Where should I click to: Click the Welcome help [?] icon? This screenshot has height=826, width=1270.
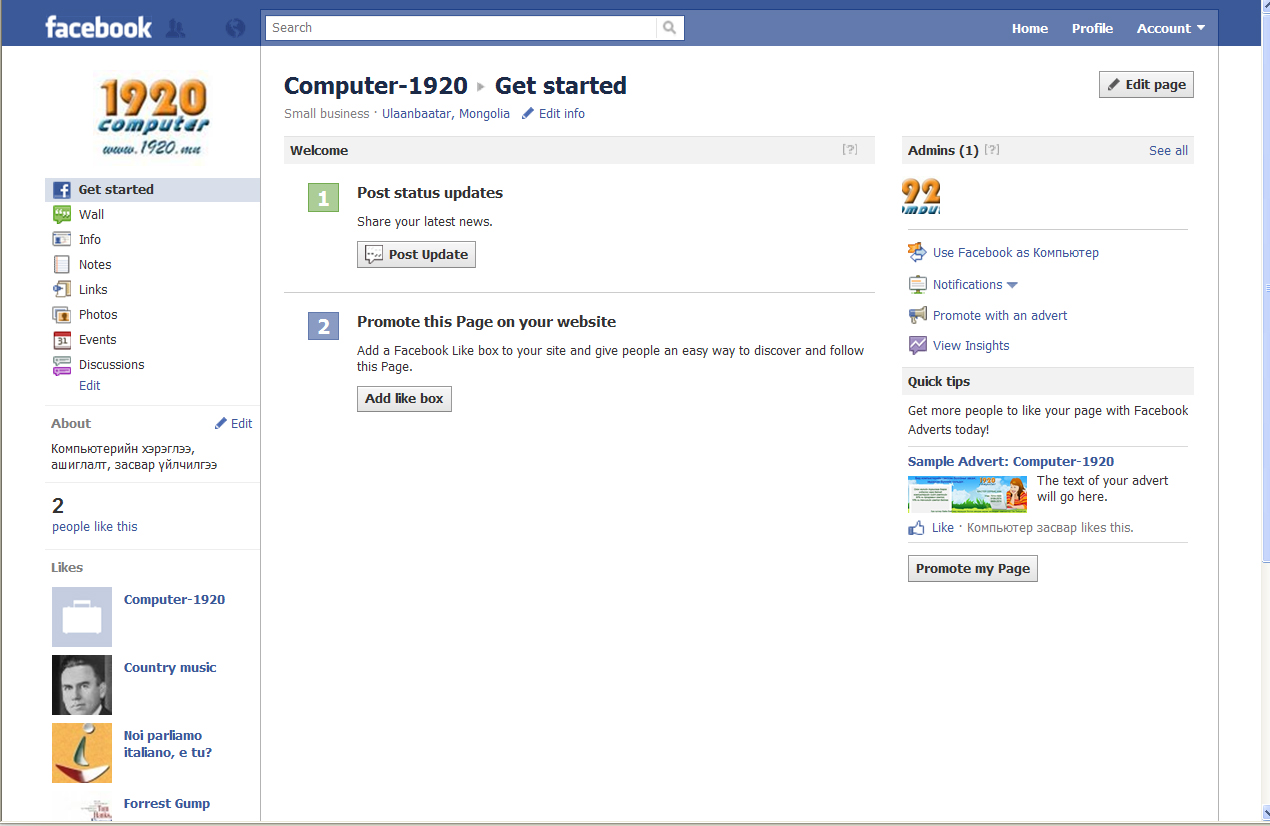(850, 150)
